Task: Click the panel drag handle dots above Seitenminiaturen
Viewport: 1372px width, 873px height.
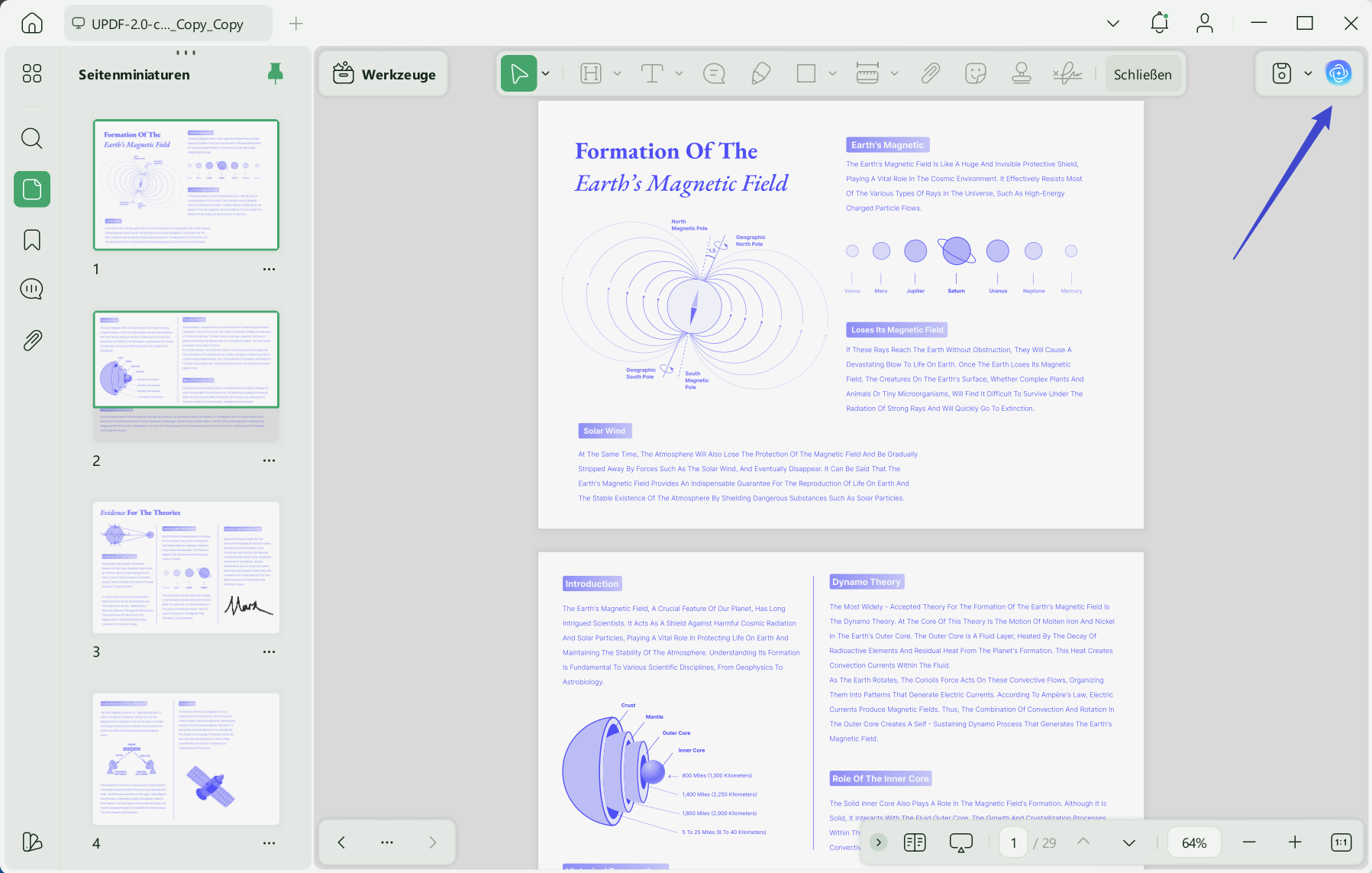Action: coord(186,53)
